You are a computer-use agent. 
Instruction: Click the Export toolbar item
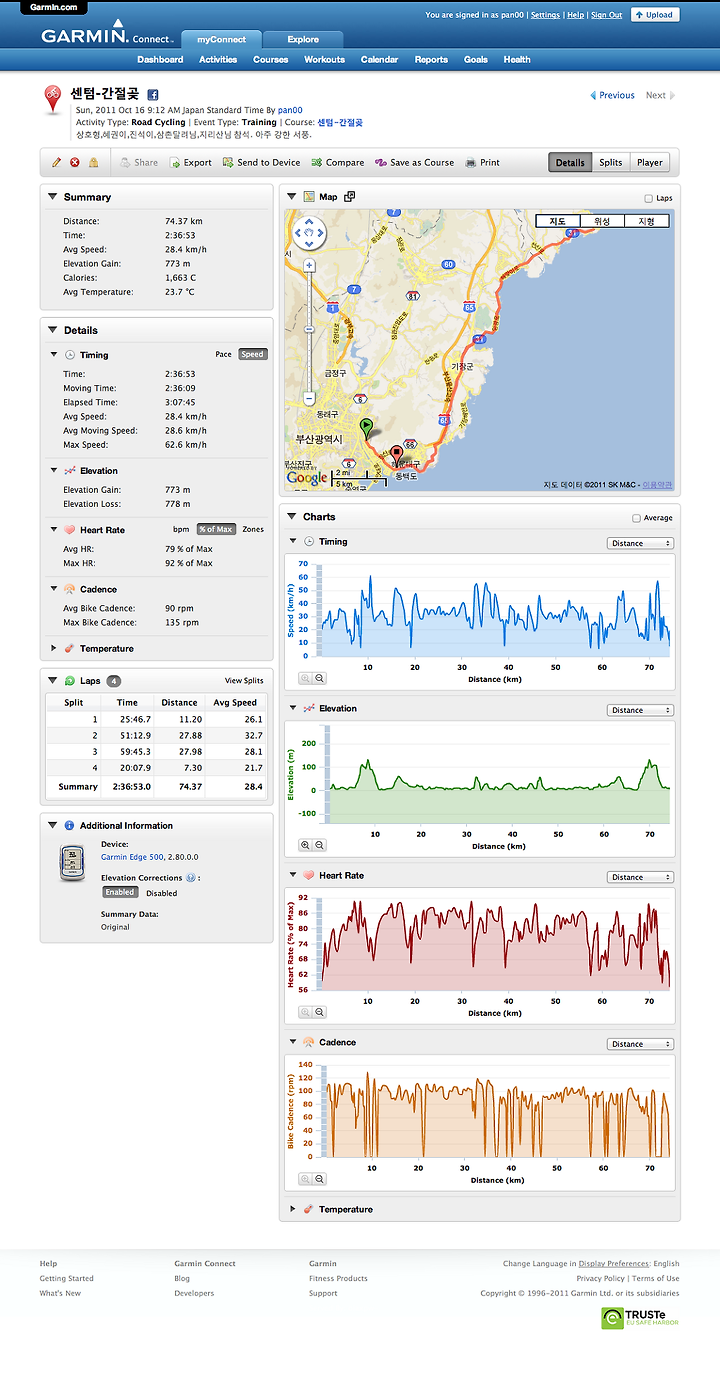pos(190,163)
